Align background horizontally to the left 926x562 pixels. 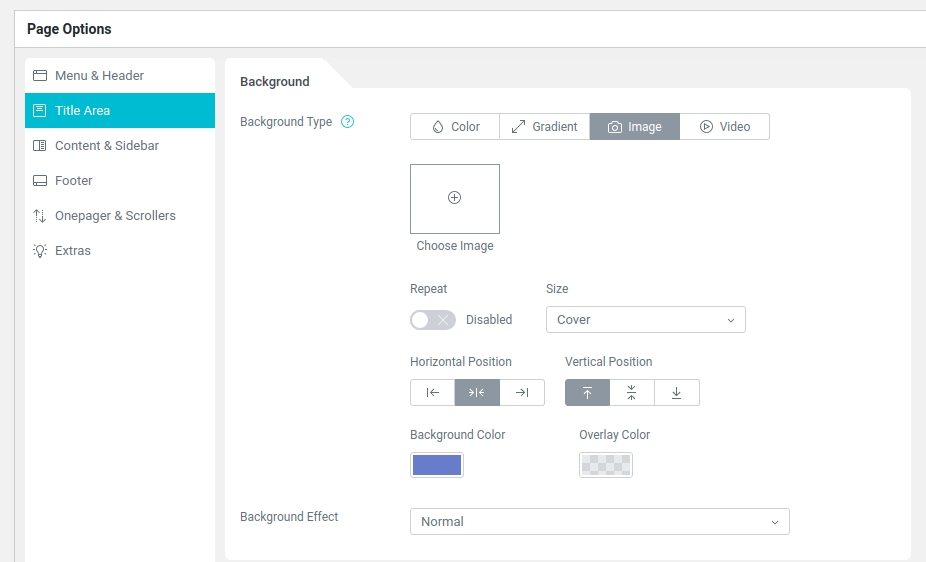pyautogui.click(x=432, y=393)
